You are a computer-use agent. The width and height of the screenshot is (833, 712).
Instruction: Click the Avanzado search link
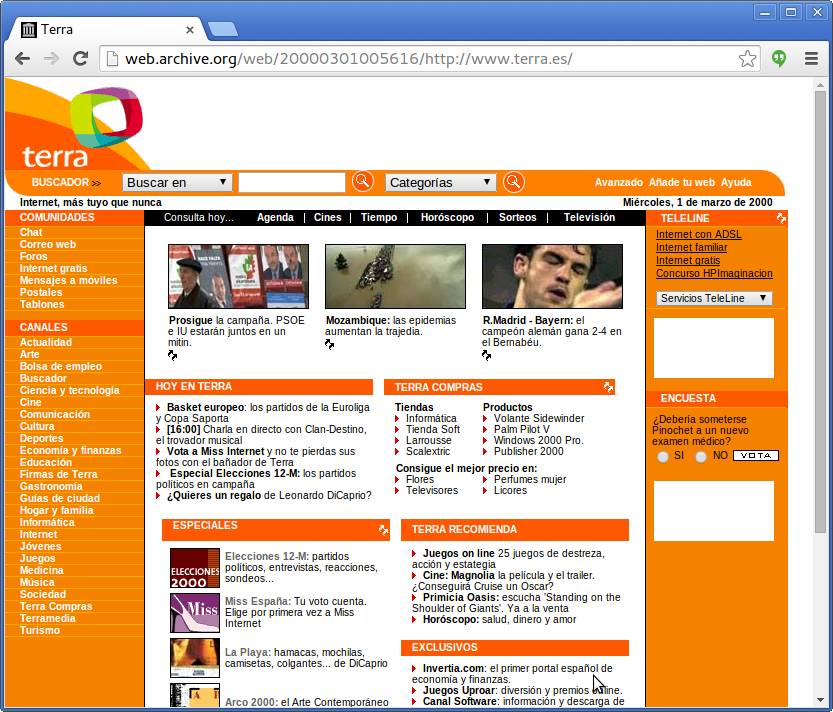[x=618, y=182]
